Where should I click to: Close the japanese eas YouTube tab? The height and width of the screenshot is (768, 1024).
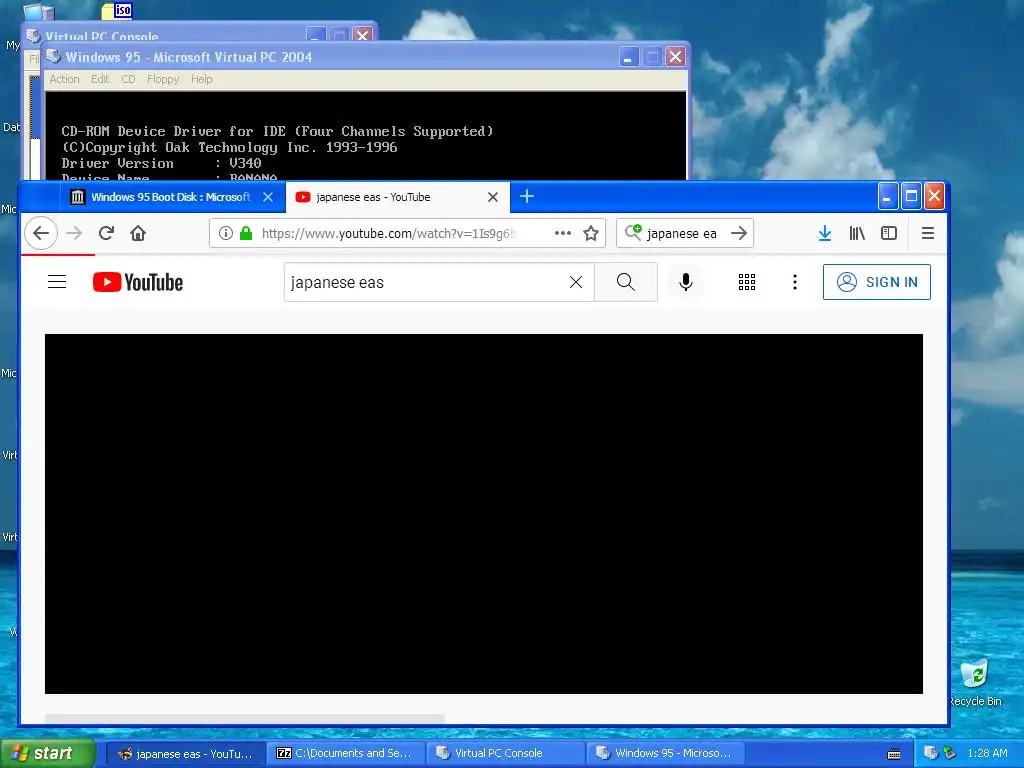tap(493, 197)
